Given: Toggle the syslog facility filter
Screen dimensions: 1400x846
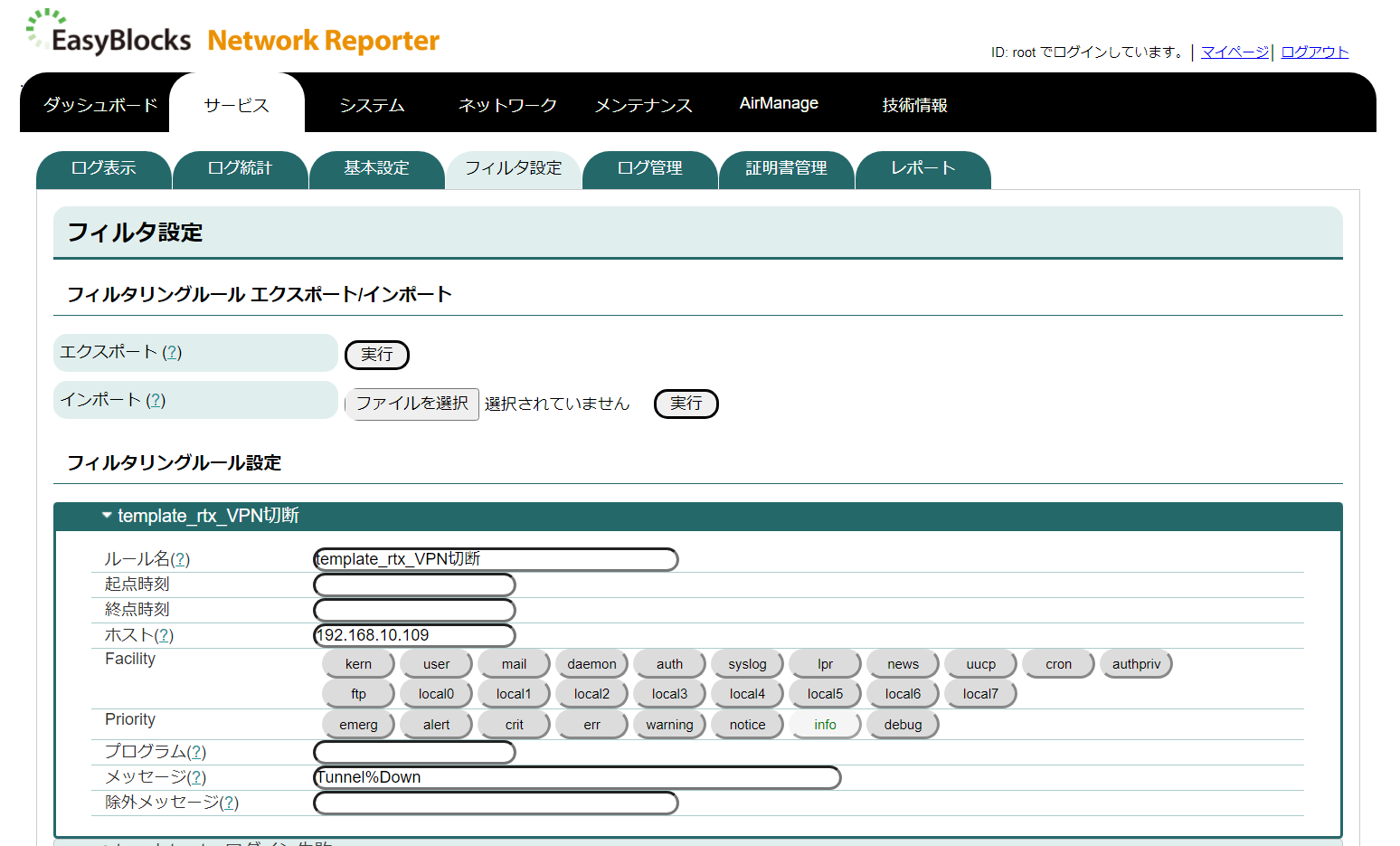Looking at the screenshot, I should (747, 663).
